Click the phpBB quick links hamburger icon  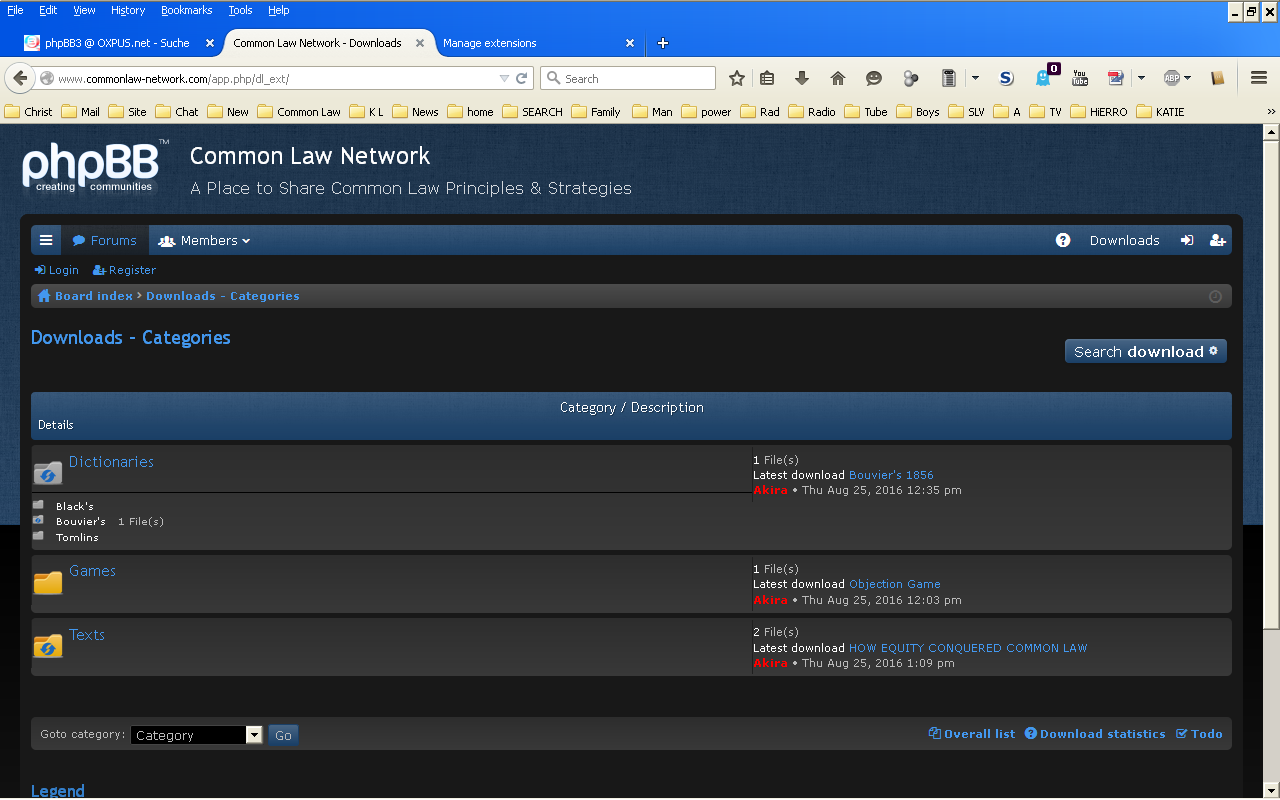tap(46, 240)
